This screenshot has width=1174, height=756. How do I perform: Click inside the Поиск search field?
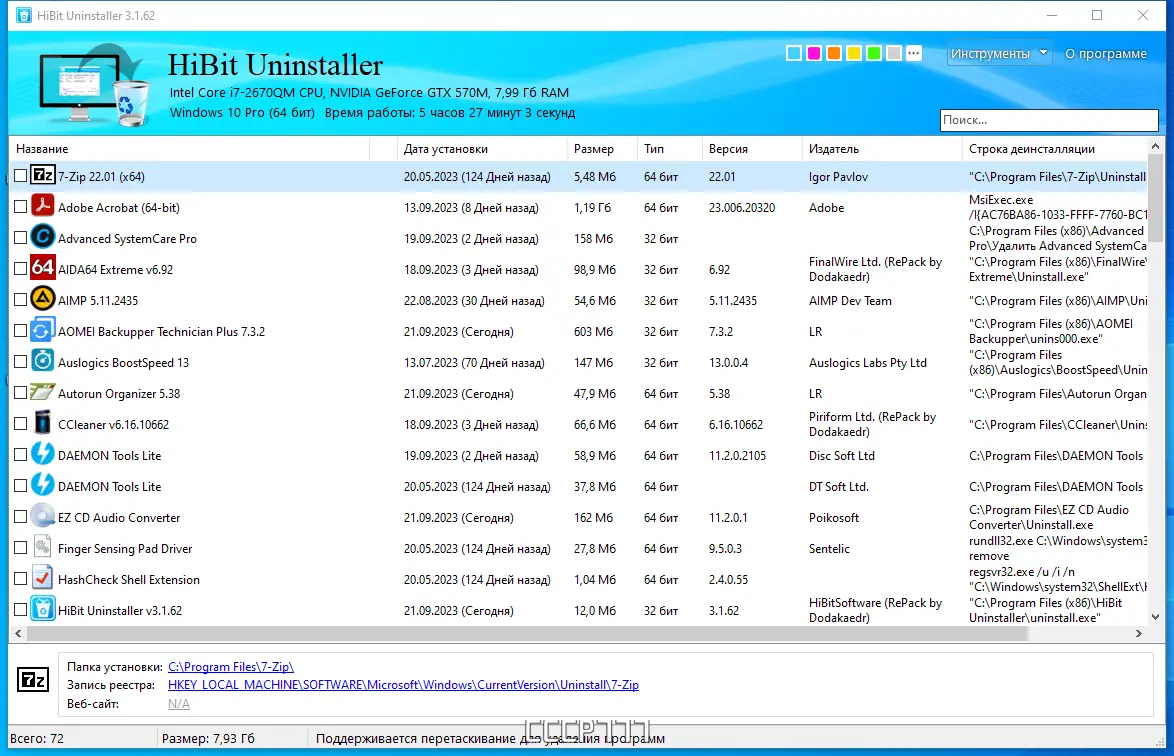[1048, 120]
